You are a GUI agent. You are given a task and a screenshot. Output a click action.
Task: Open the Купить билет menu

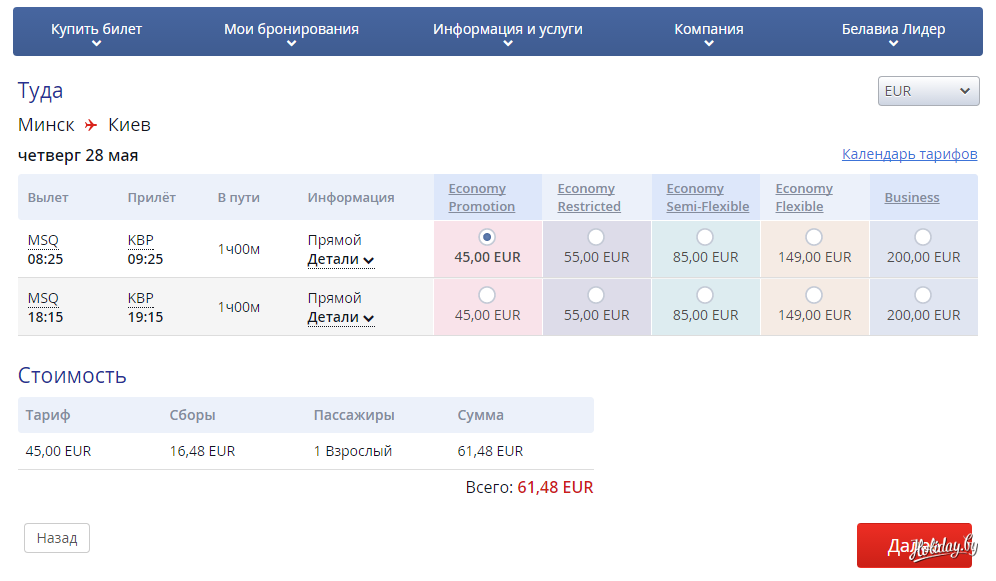click(x=97, y=31)
